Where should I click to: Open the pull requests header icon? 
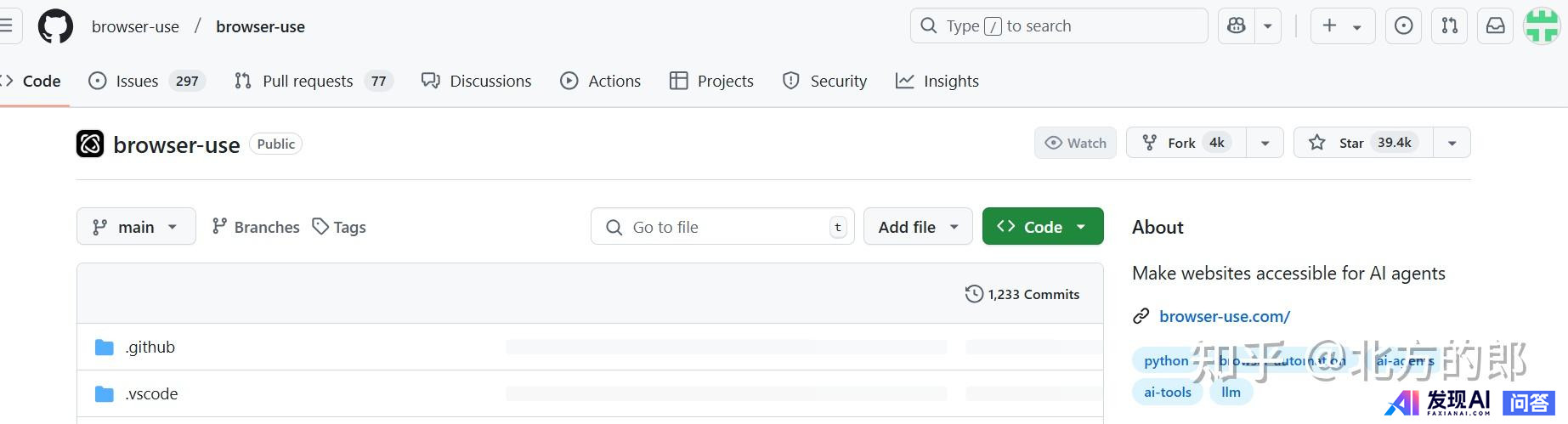[x=1450, y=26]
